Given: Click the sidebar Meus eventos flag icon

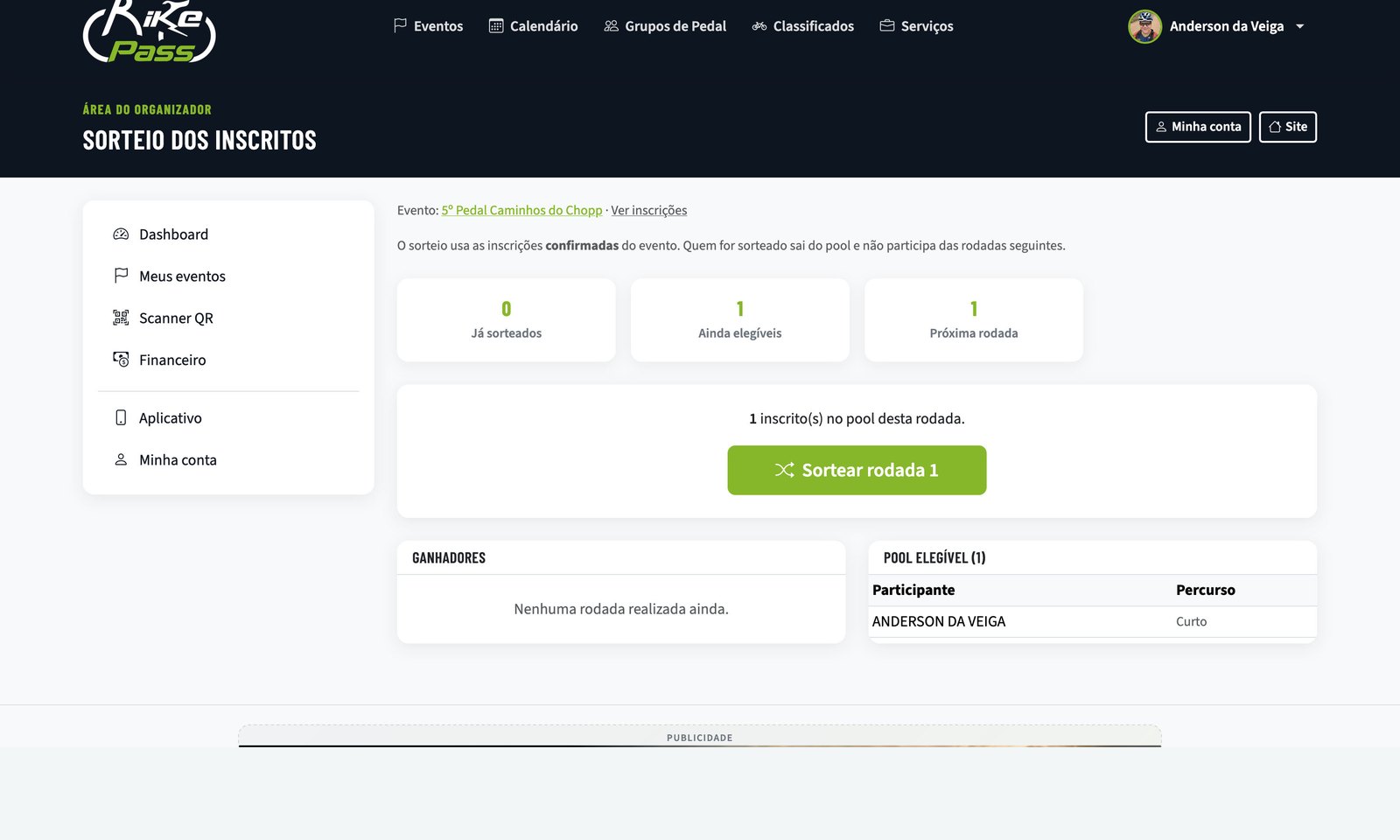Looking at the screenshot, I should pos(121,276).
